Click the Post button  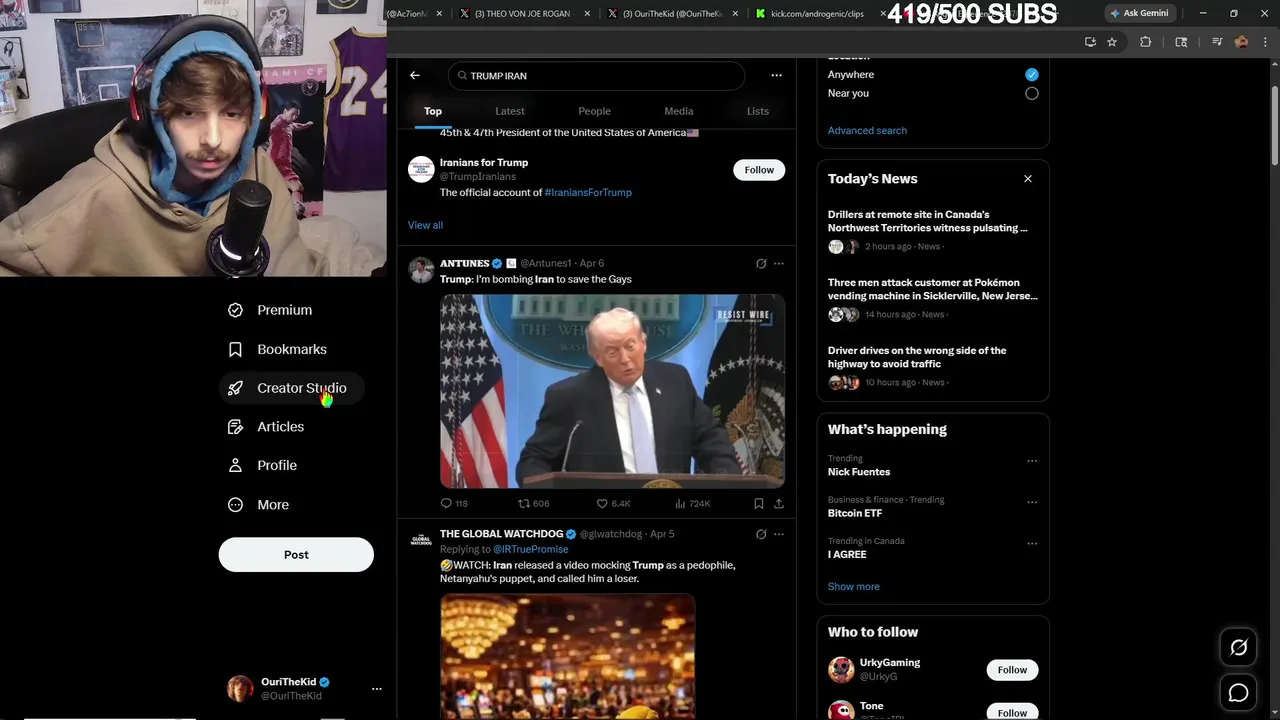tap(296, 555)
